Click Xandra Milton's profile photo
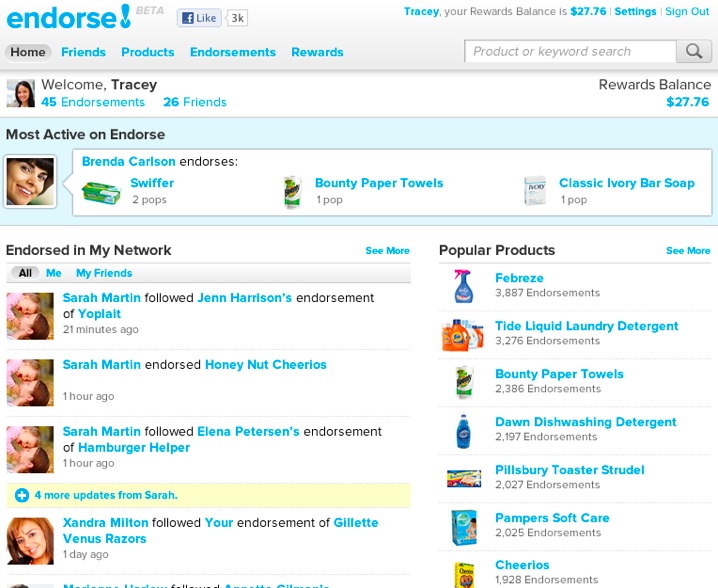The height and width of the screenshot is (588, 718). pyautogui.click(x=30, y=541)
